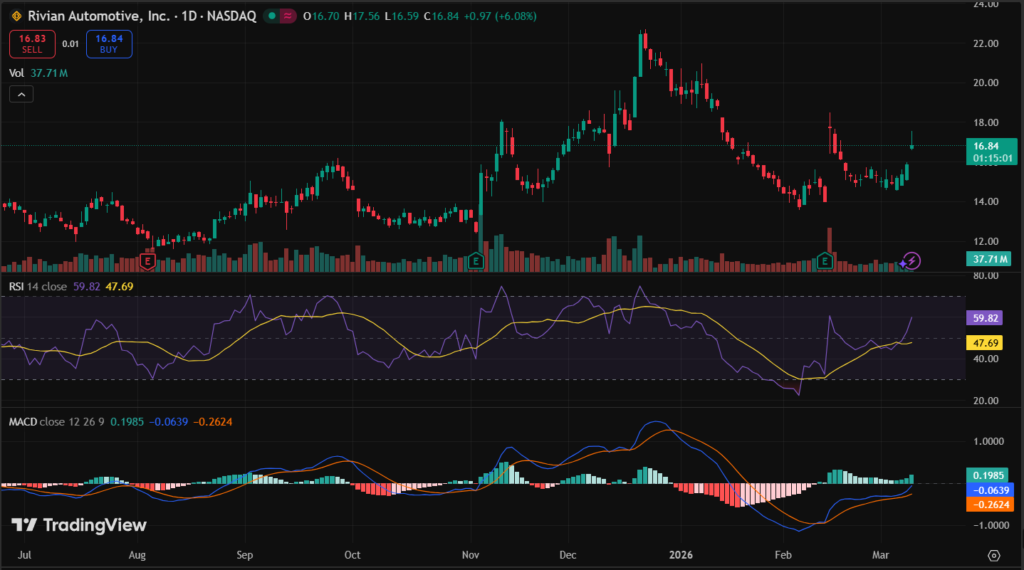Click the Vol indicator label
Image resolution: width=1024 pixels, height=570 pixels.
(x=16, y=72)
